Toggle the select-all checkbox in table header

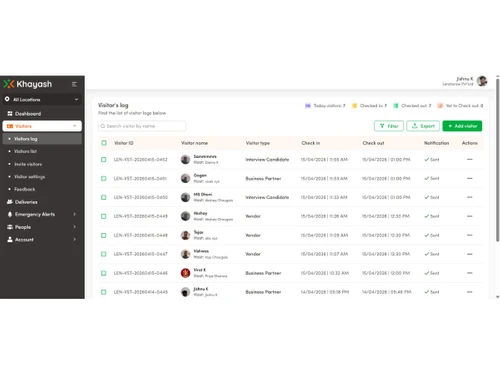click(x=104, y=143)
